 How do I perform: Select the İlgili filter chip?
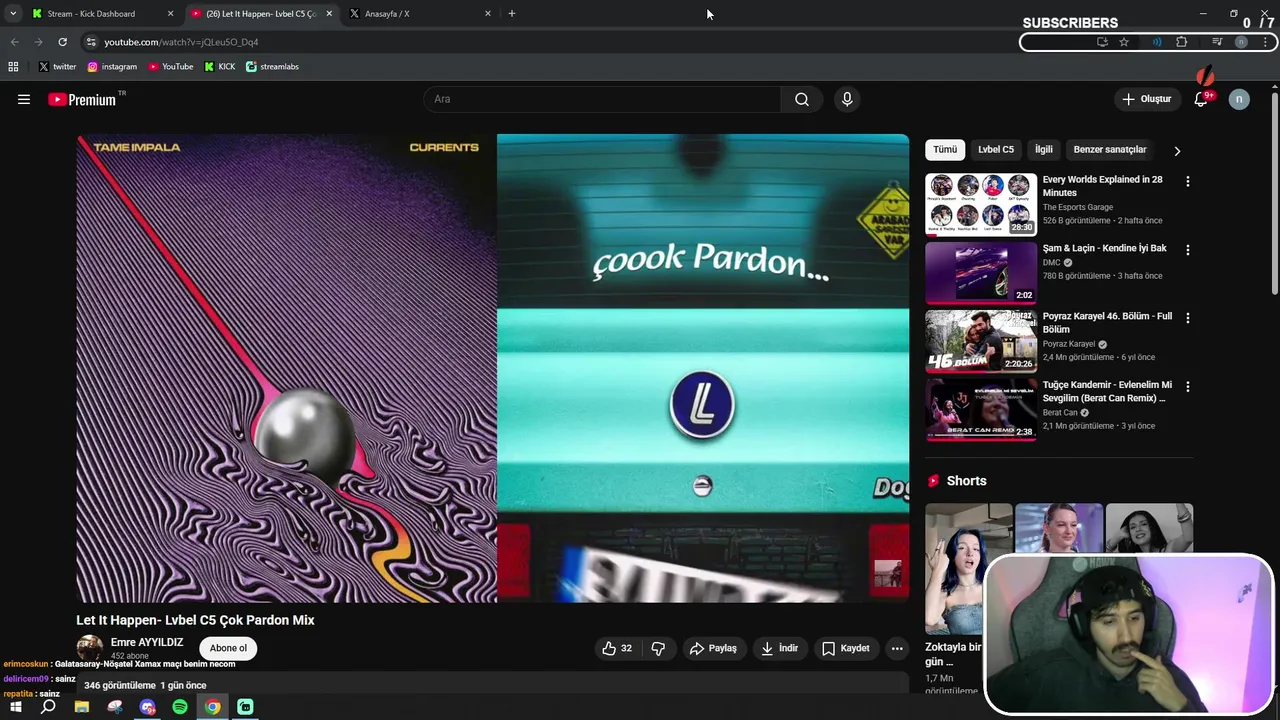(1044, 150)
